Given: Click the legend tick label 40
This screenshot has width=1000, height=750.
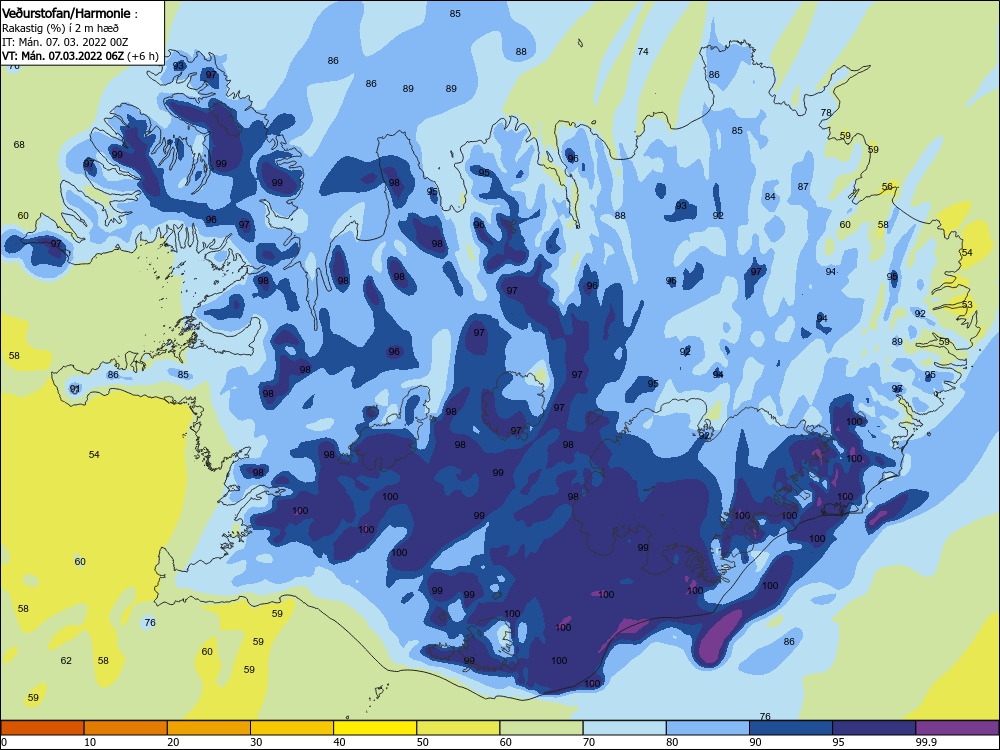Looking at the screenshot, I should point(340,742).
